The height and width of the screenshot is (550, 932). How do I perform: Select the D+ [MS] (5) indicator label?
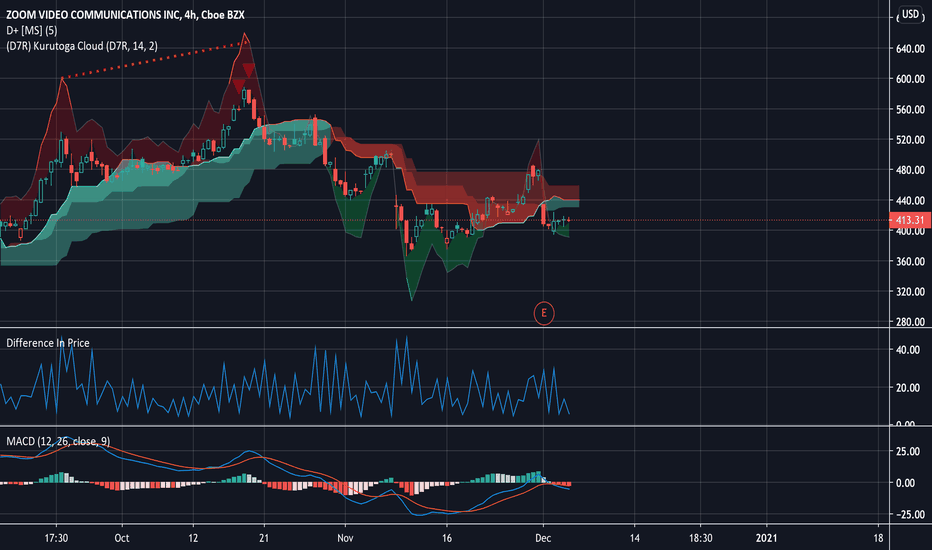tap(32, 30)
